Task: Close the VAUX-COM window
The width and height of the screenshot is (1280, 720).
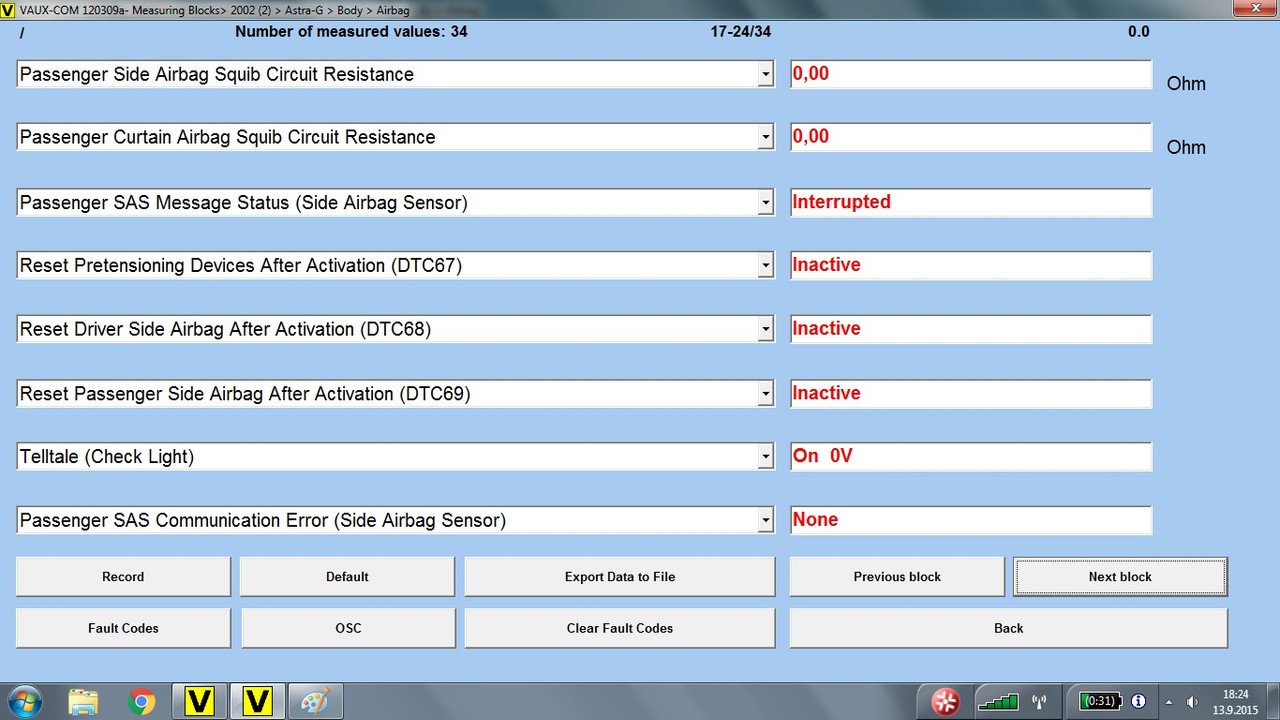Action: 1254,8
